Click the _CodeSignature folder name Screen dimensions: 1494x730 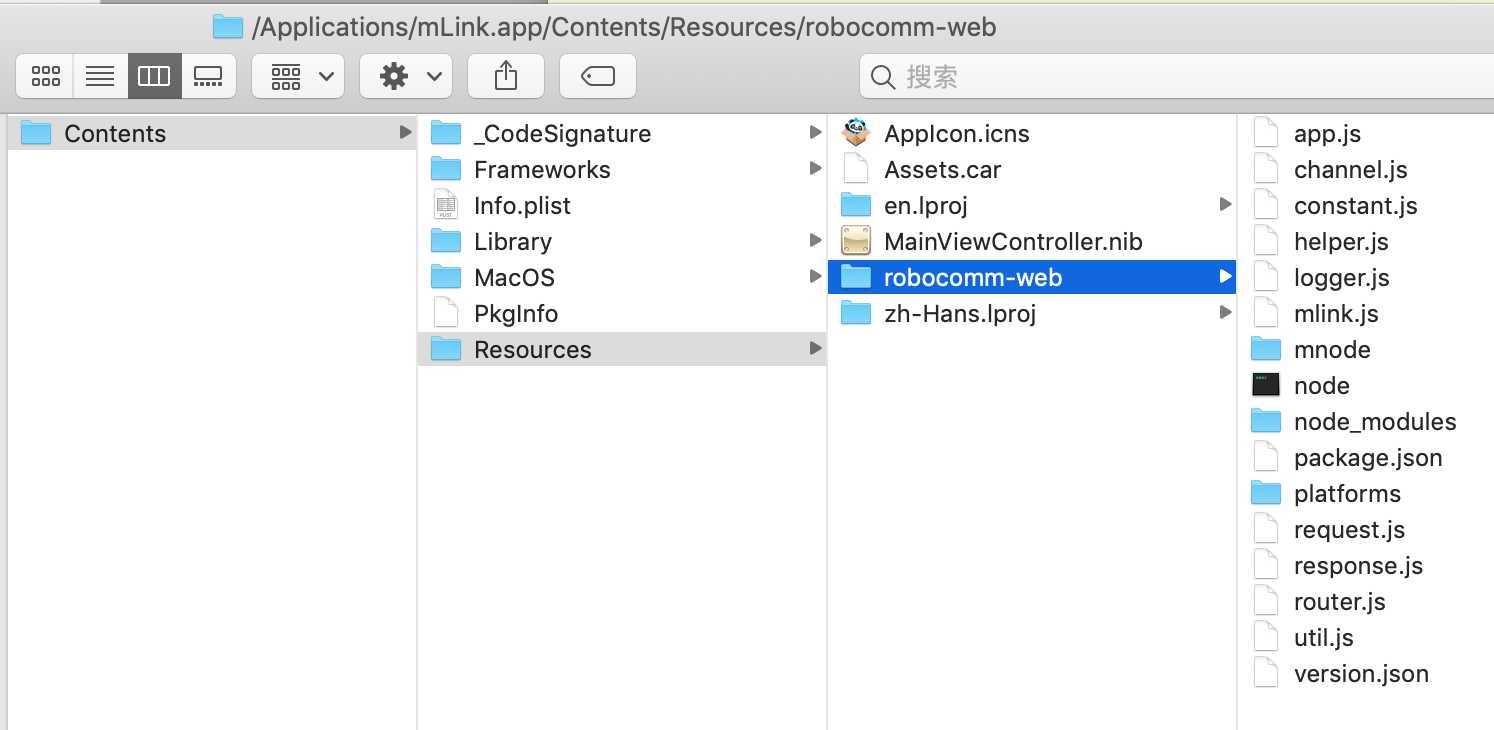coord(562,134)
